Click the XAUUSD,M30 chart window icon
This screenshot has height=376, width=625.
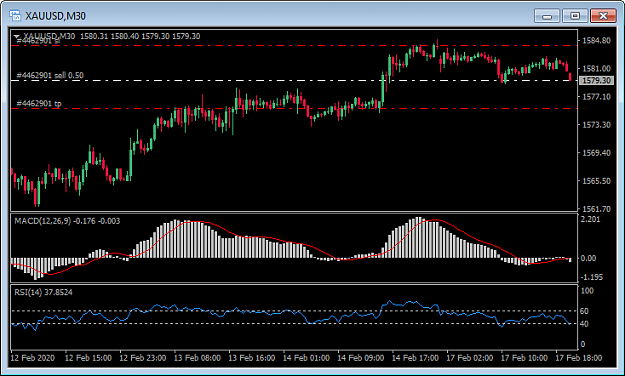(x=15, y=16)
